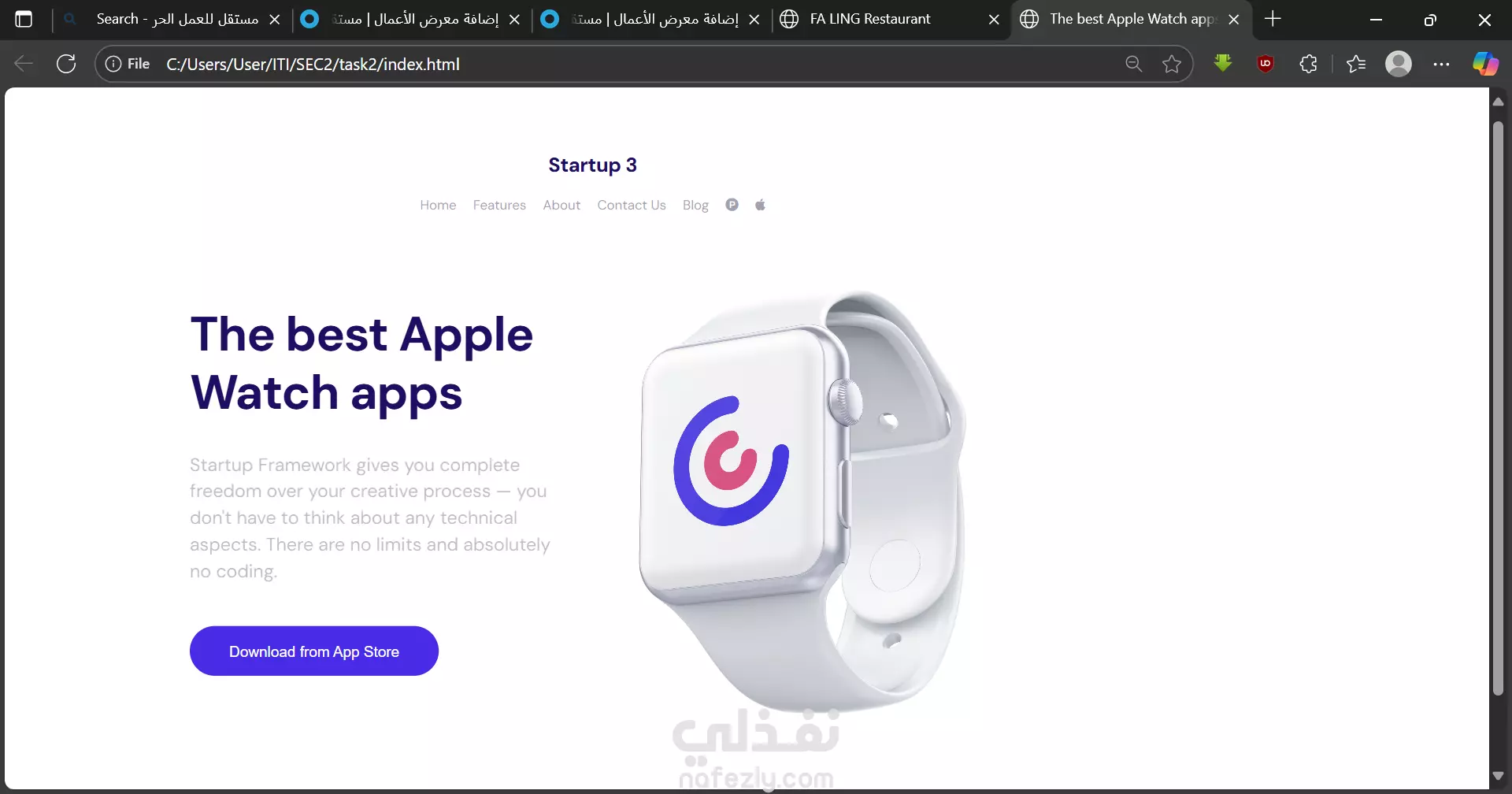
Task: Open the Settings and more ellipsis menu
Action: 1441,64
